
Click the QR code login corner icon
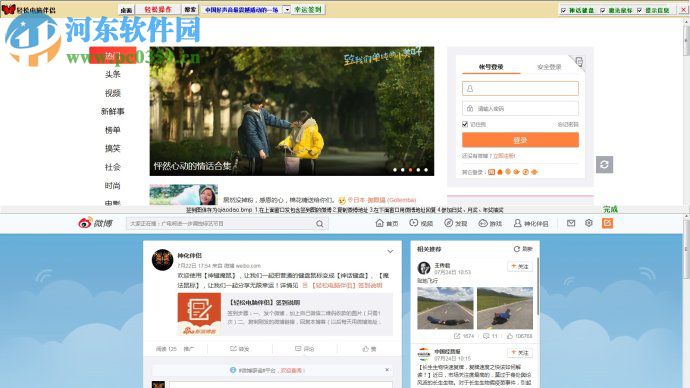(x=579, y=62)
